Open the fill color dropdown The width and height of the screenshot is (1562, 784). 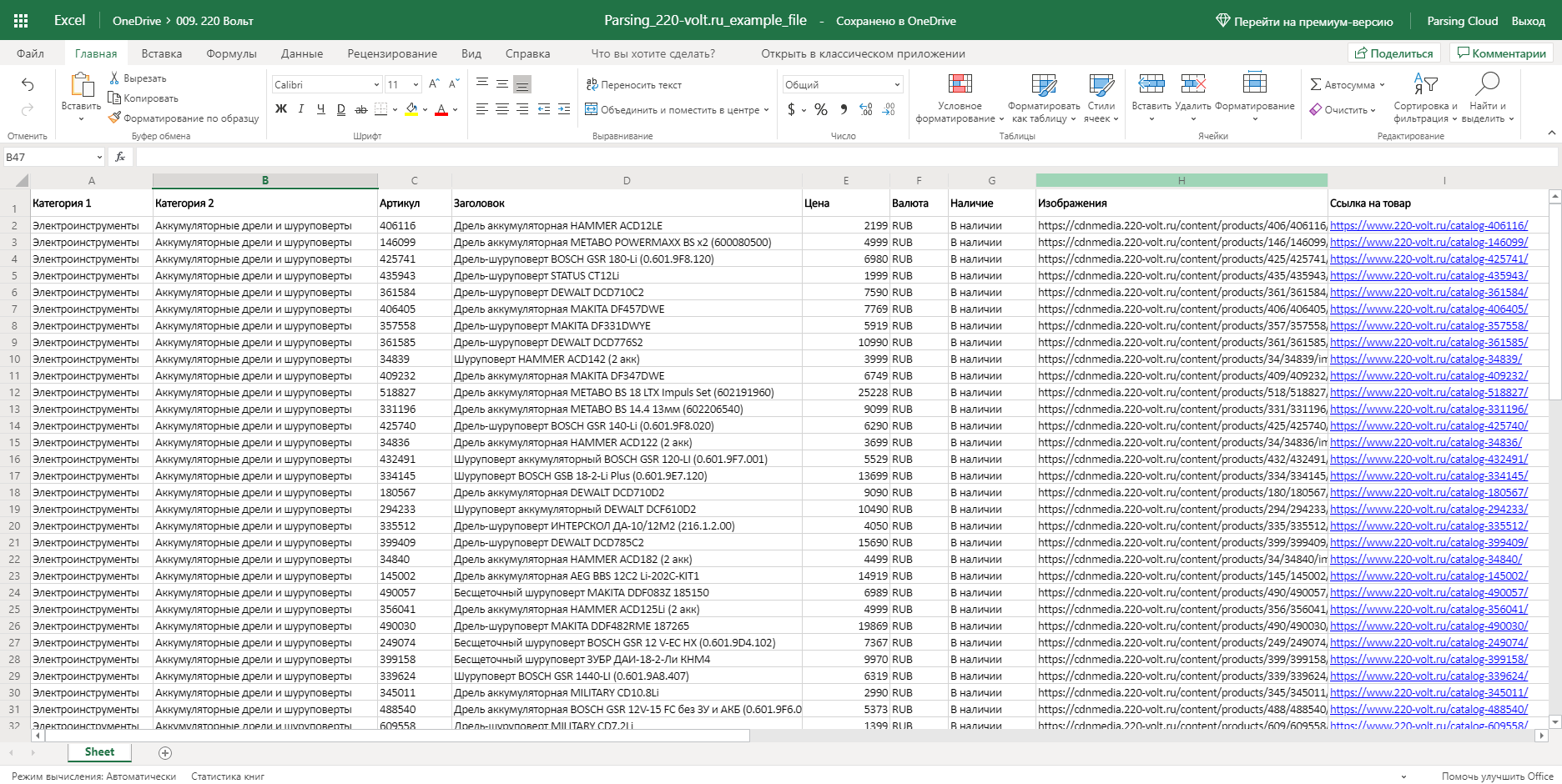[x=426, y=109]
